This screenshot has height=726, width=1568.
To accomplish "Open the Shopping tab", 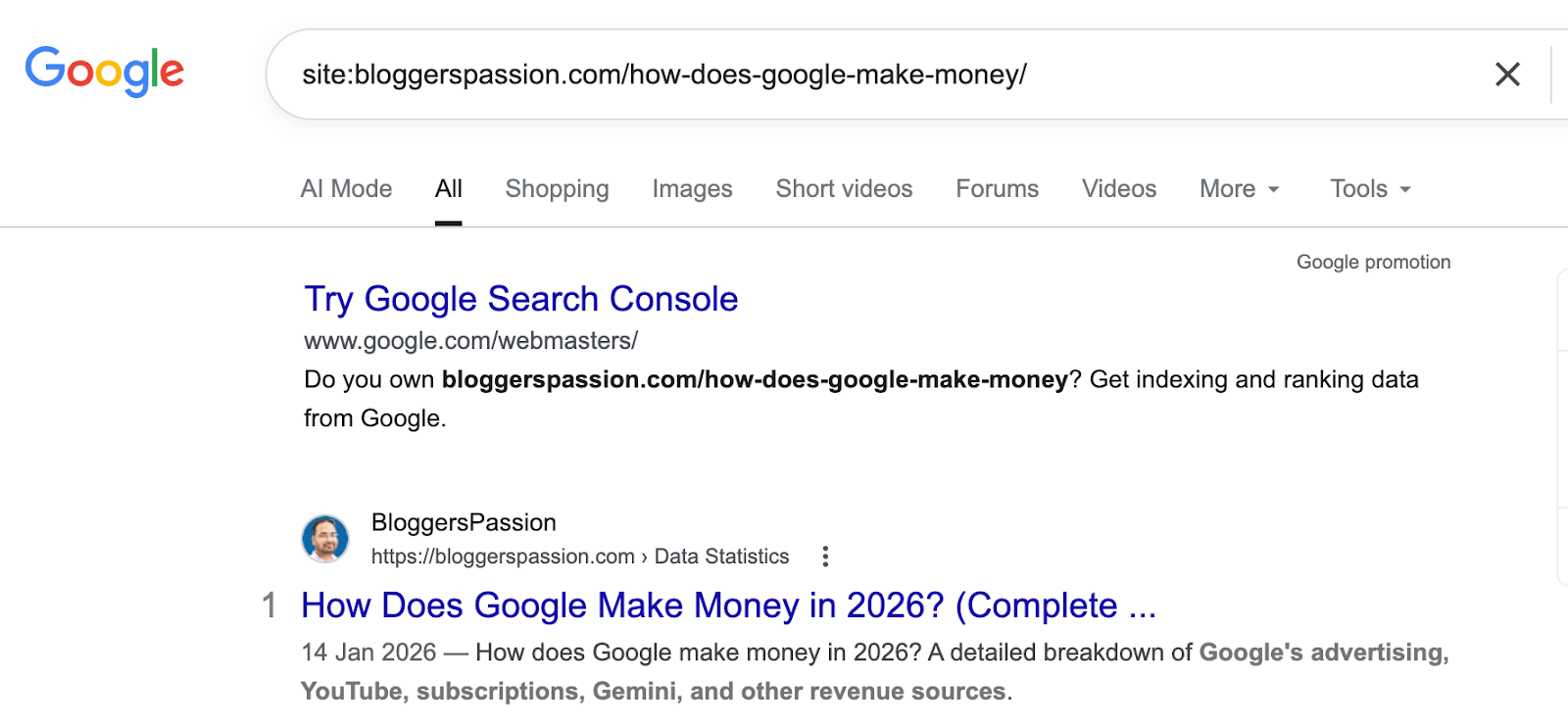I will pyautogui.click(x=557, y=188).
